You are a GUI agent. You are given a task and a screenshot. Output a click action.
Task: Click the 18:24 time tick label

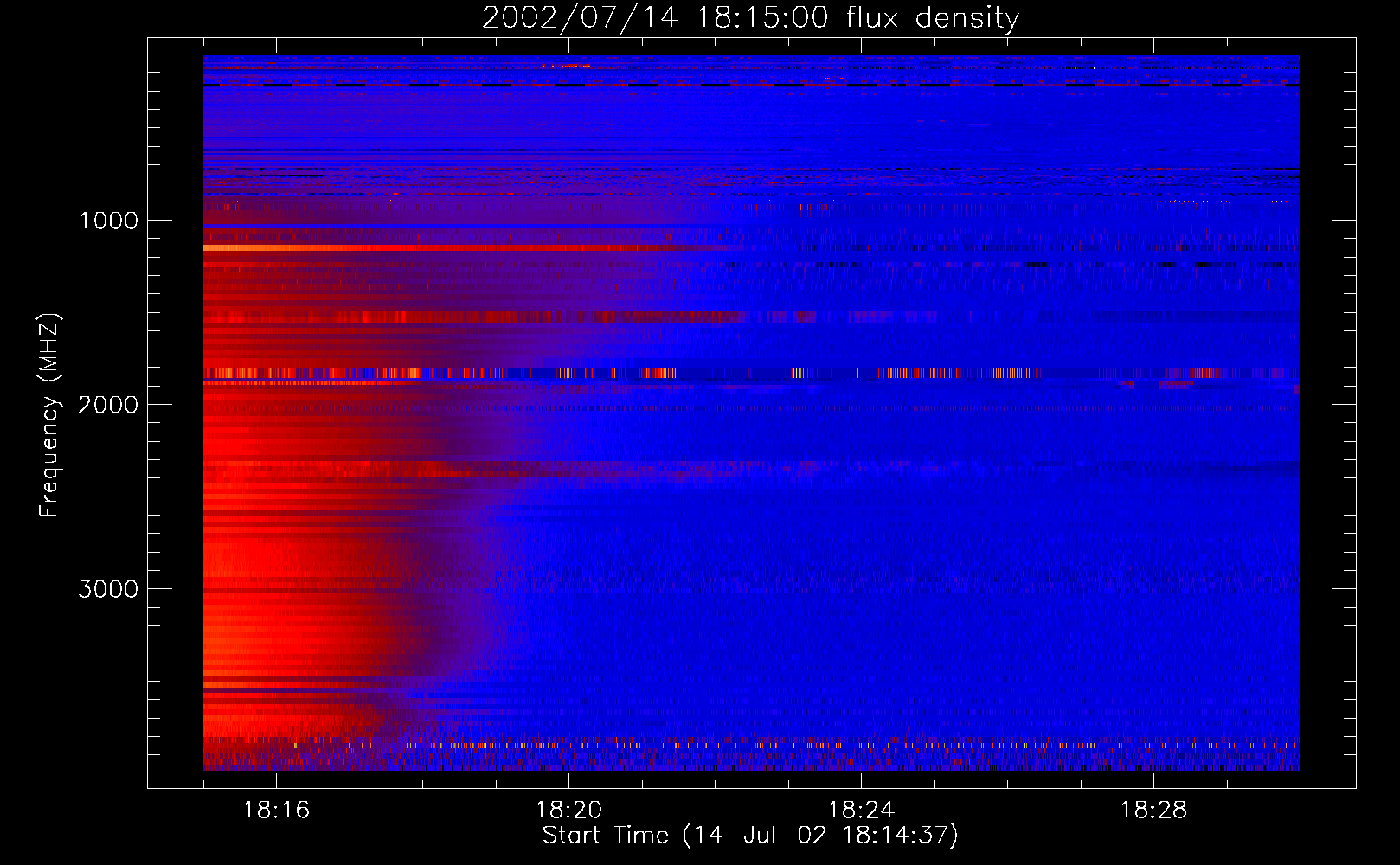point(861,811)
